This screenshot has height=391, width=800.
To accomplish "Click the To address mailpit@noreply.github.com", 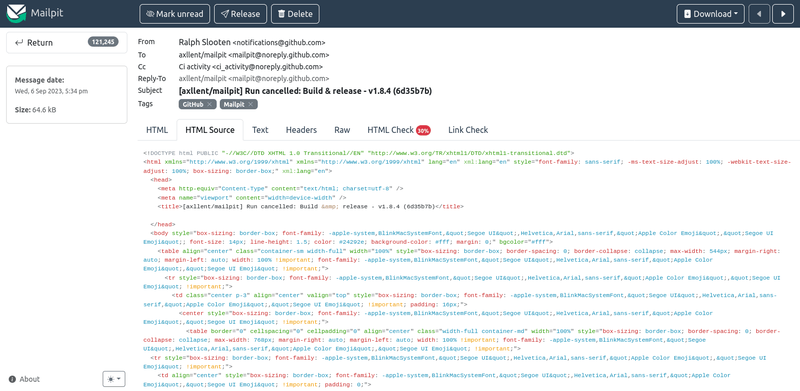I will (279, 55).
